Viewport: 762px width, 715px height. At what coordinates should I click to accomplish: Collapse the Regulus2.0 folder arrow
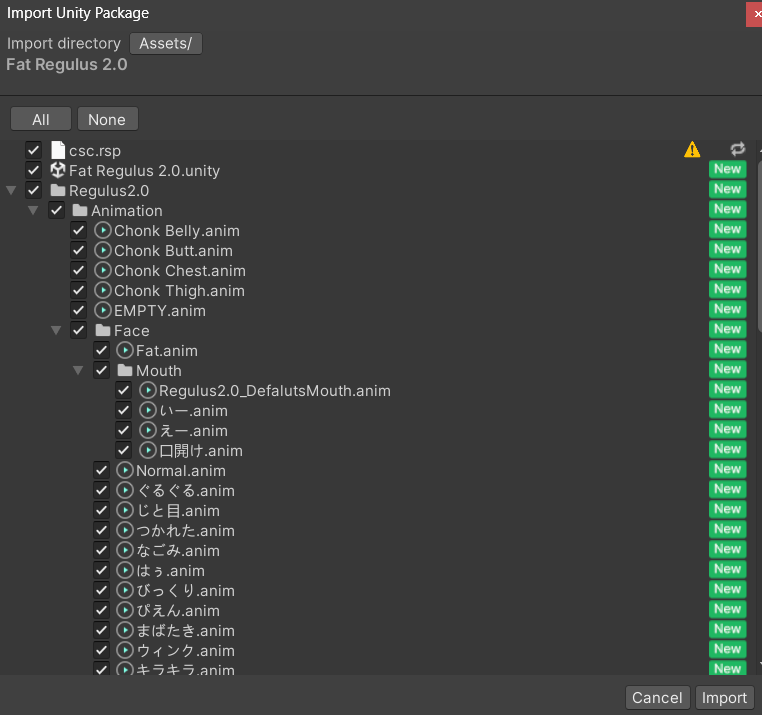point(11,191)
